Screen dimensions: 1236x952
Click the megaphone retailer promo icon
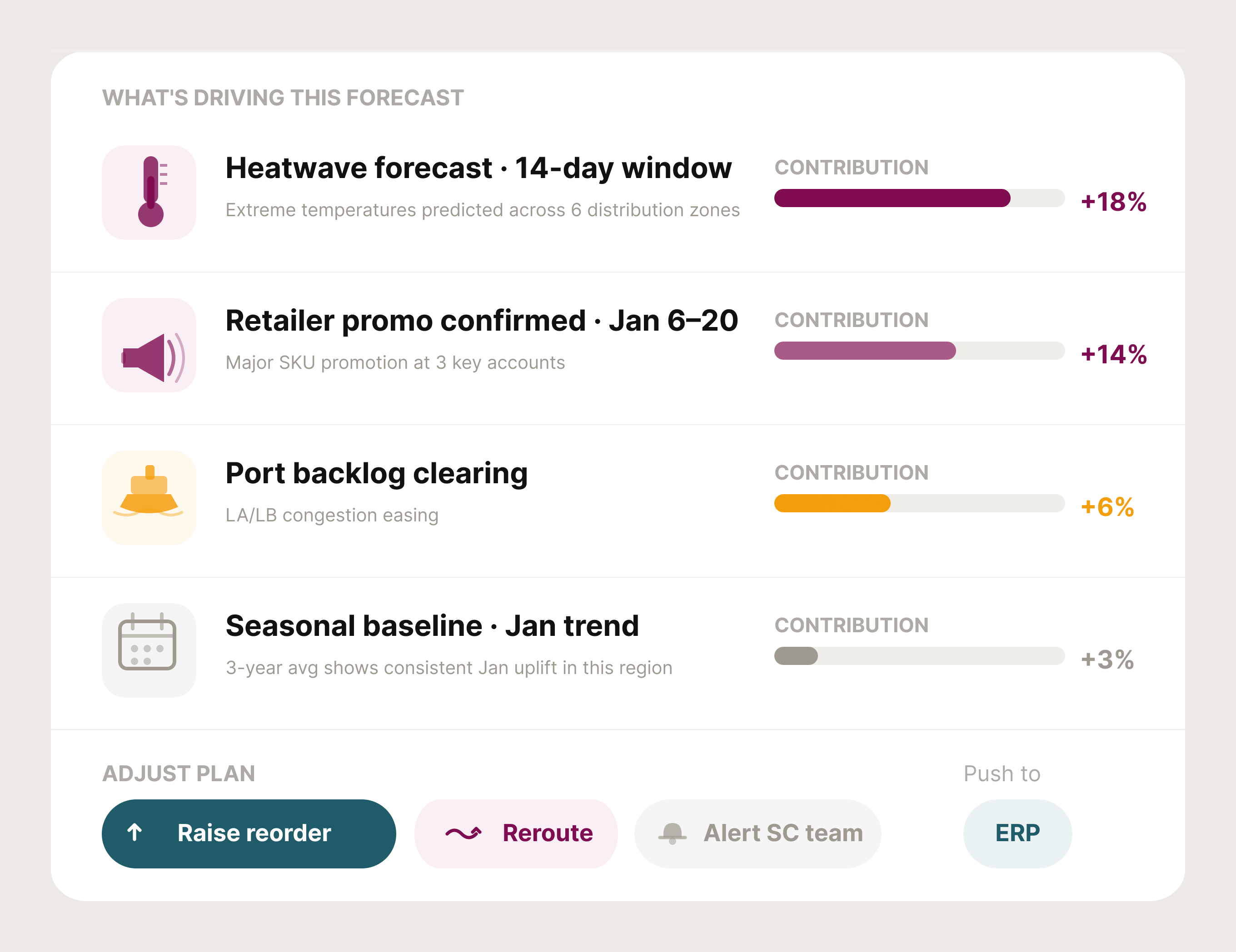click(150, 357)
